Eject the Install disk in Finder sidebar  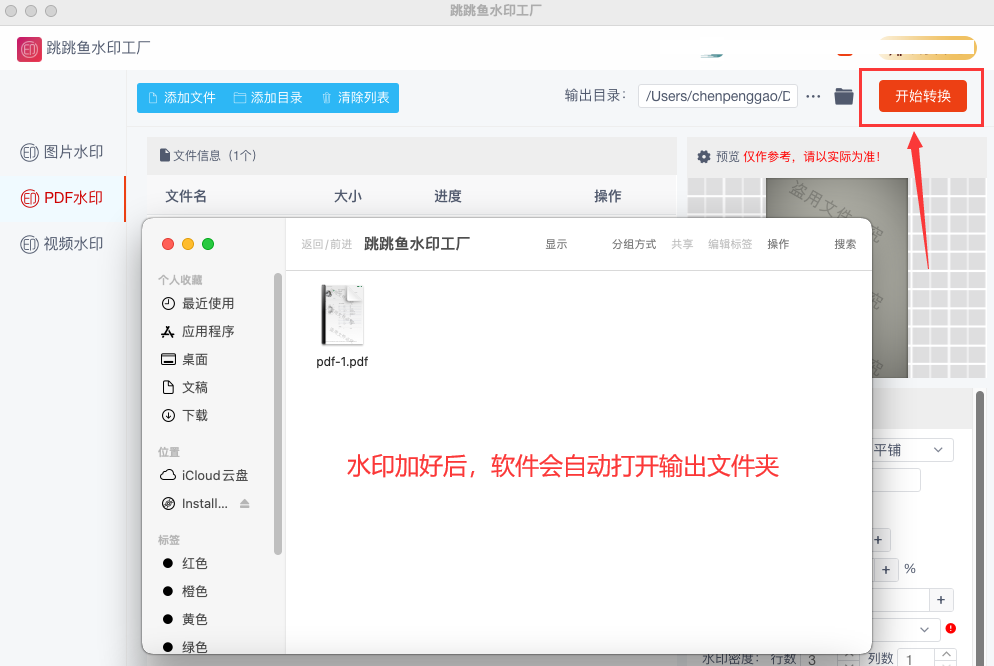pos(245,503)
